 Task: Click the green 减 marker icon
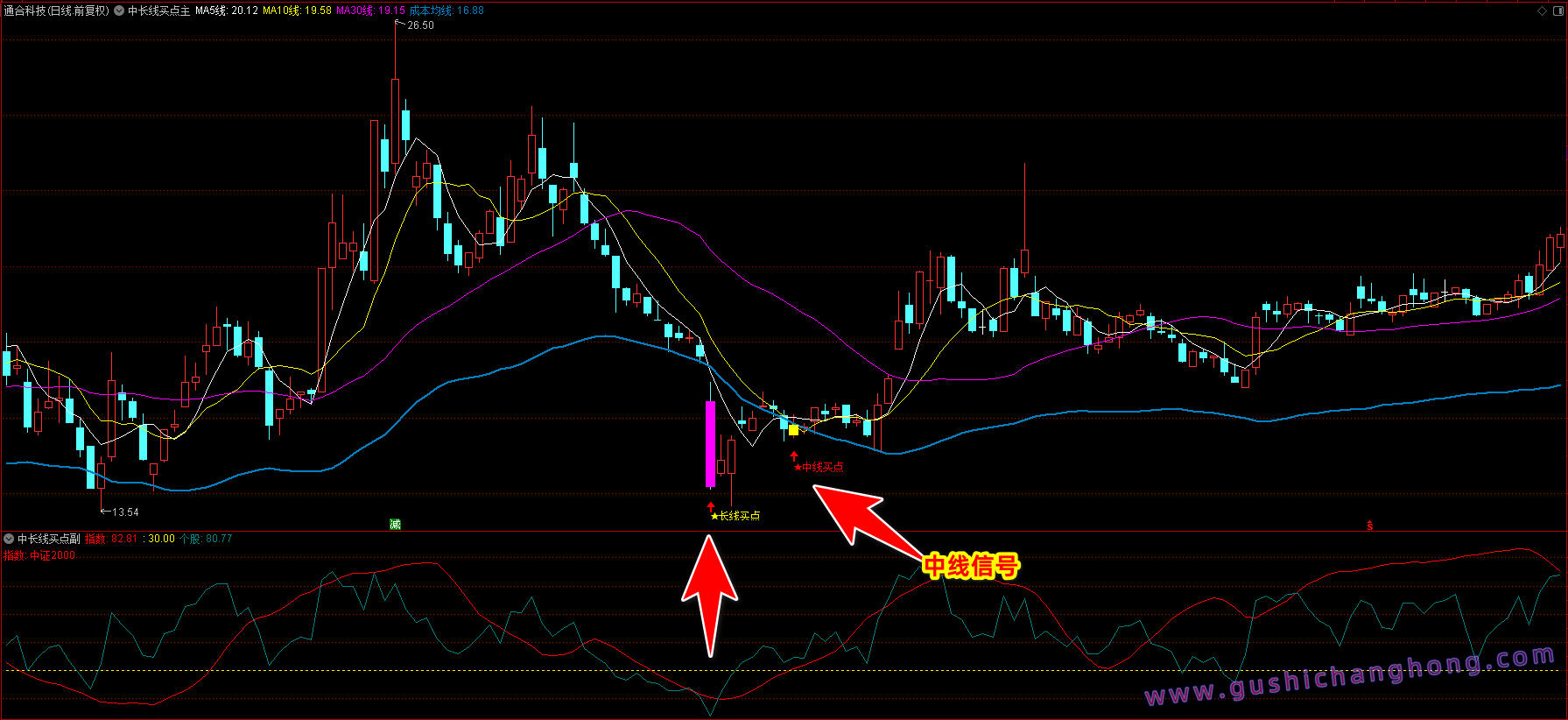pyautogui.click(x=395, y=524)
